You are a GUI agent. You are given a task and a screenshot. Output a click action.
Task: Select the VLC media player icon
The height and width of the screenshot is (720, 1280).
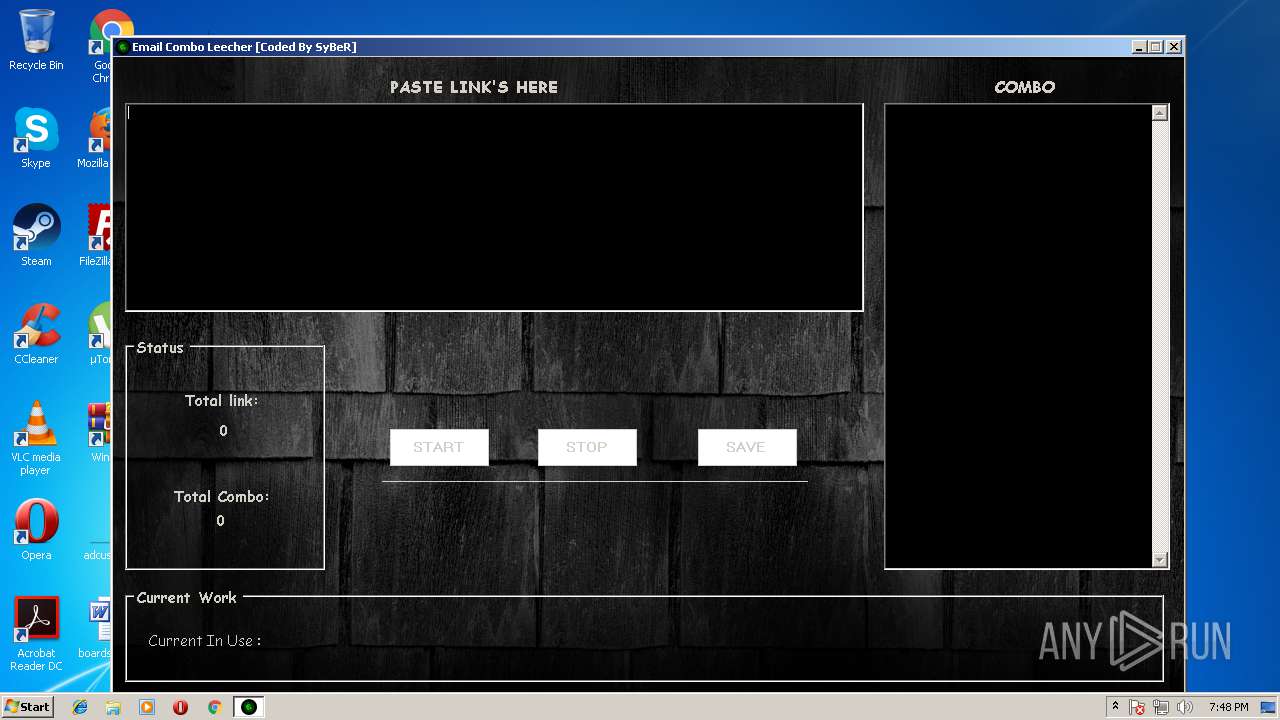36,438
